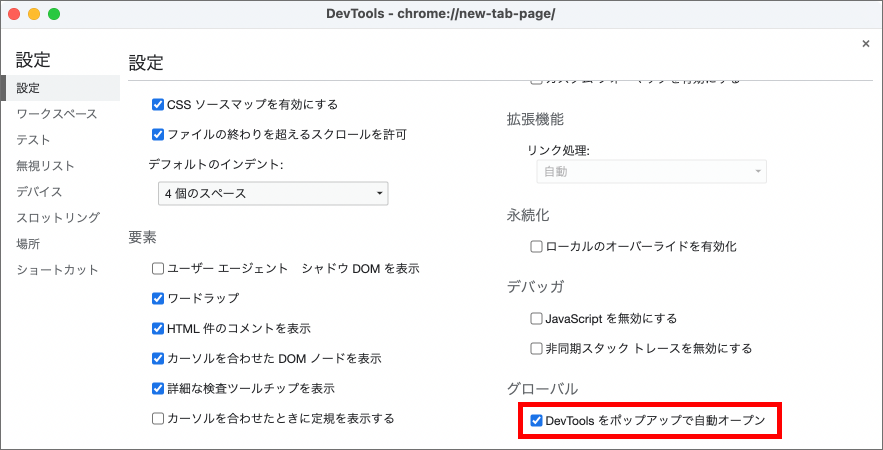Enable 非同期スタック トレースを無効にする checkbox
Screen dimensions: 883x450
pyautogui.click(x=537, y=348)
